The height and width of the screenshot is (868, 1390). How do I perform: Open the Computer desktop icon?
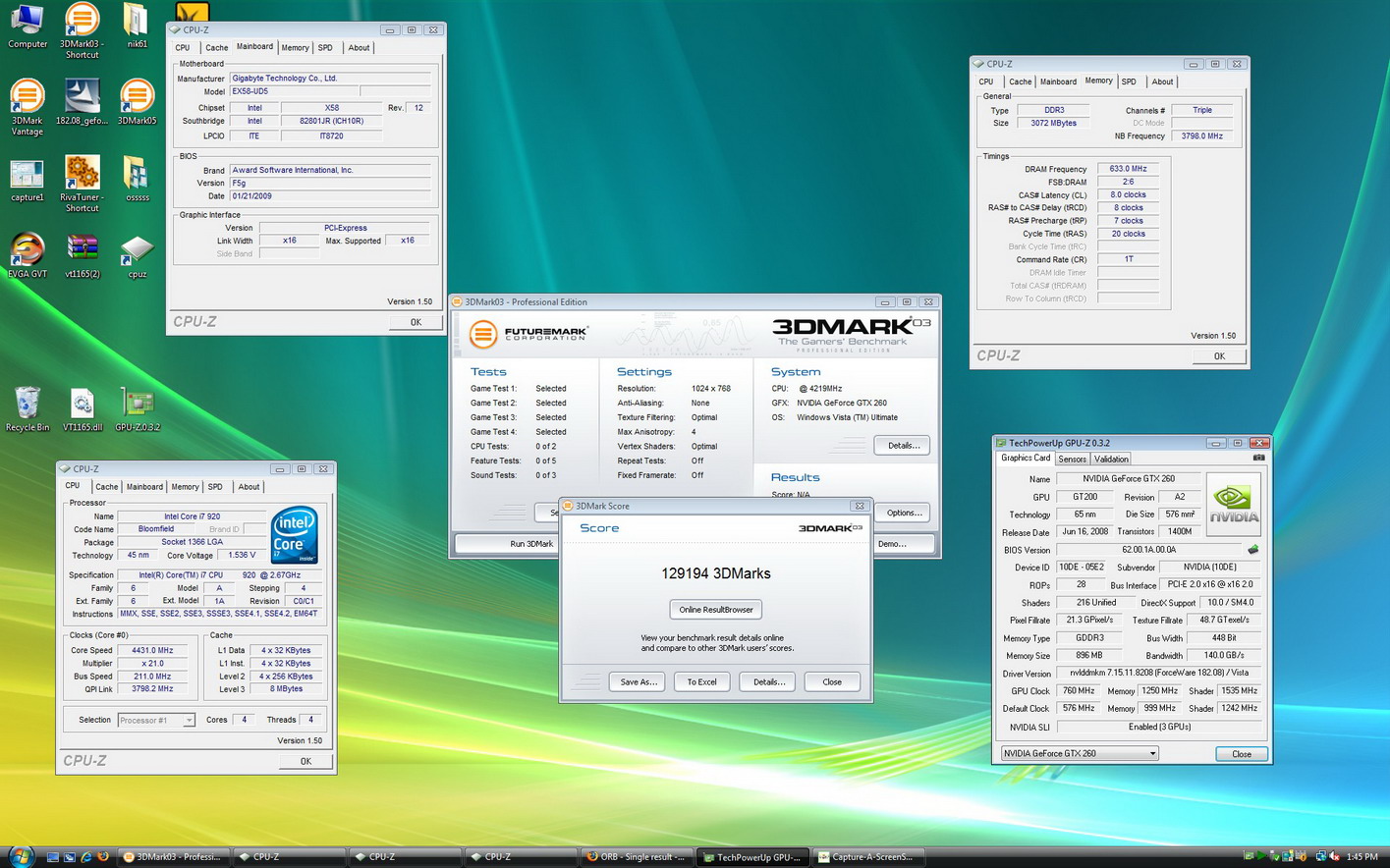[x=27, y=27]
